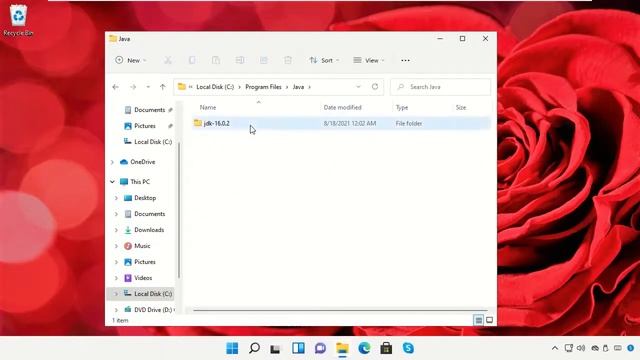Screen dimensions: 640x360
Task: Switch to the Details view layout button
Action: (478, 320)
